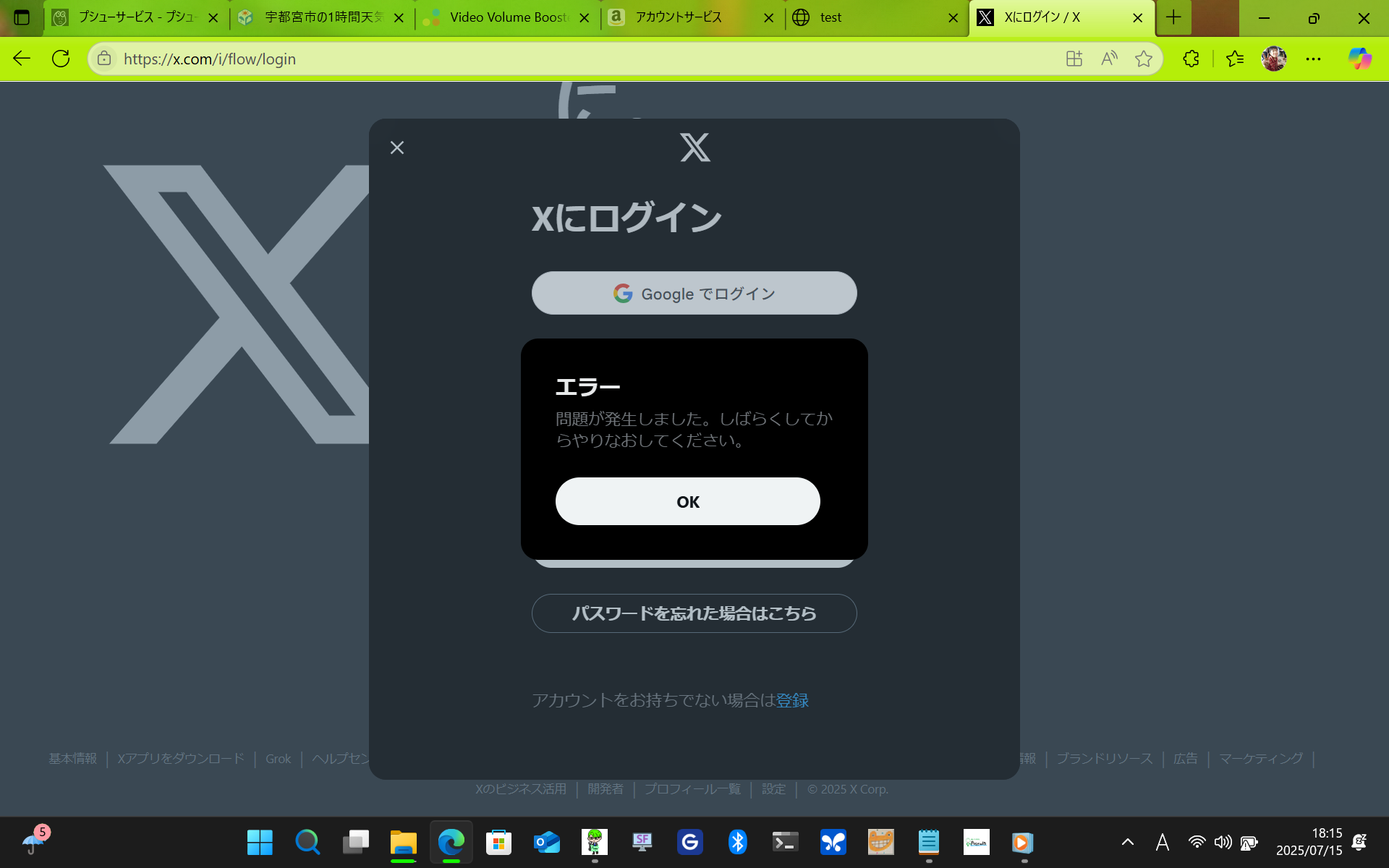The height and width of the screenshot is (868, 1389).
Task: Open the volume speaker tray icon
Action: pyautogui.click(x=1223, y=842)
